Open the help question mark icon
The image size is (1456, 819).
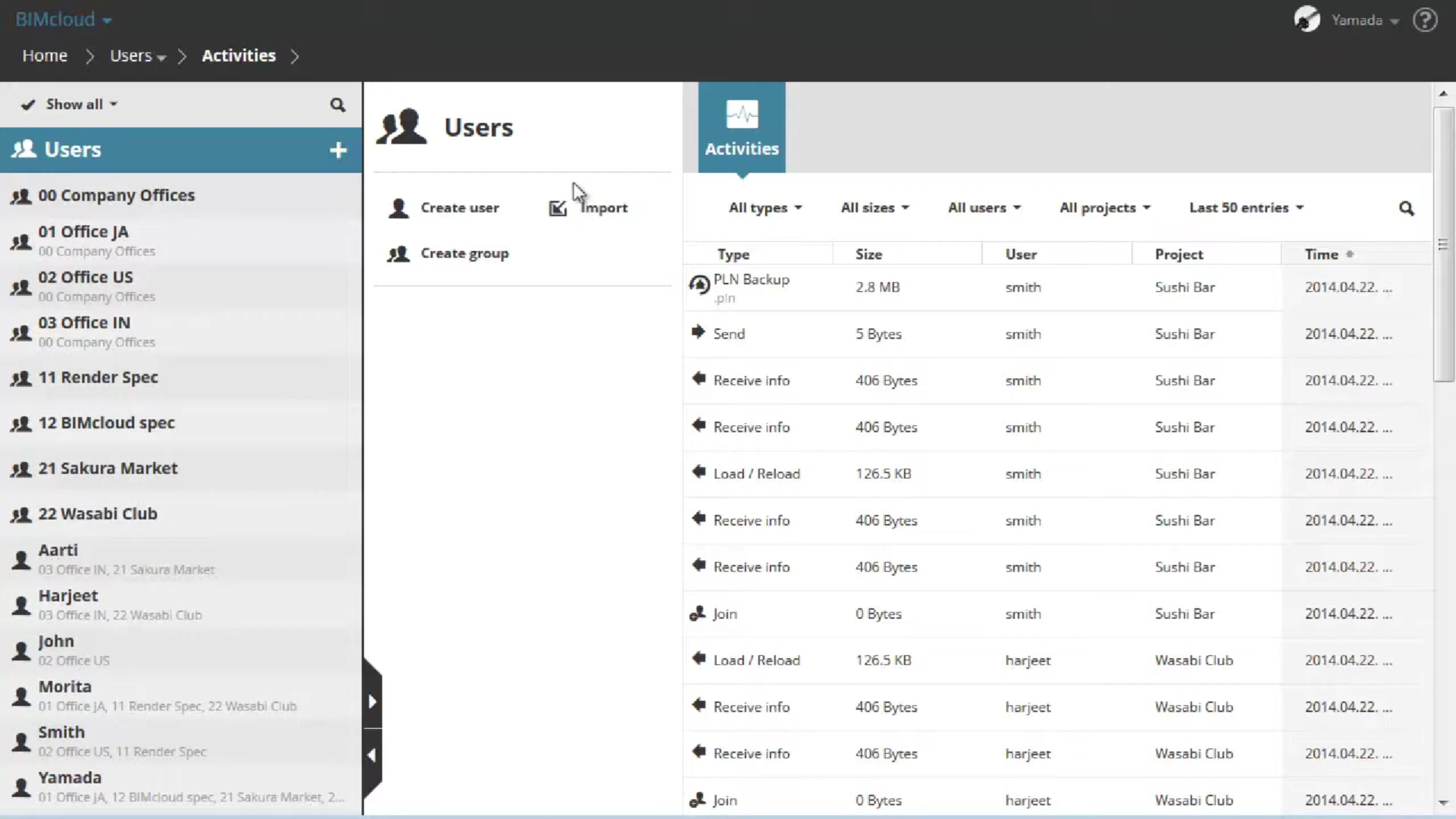tap(1425, 20)
